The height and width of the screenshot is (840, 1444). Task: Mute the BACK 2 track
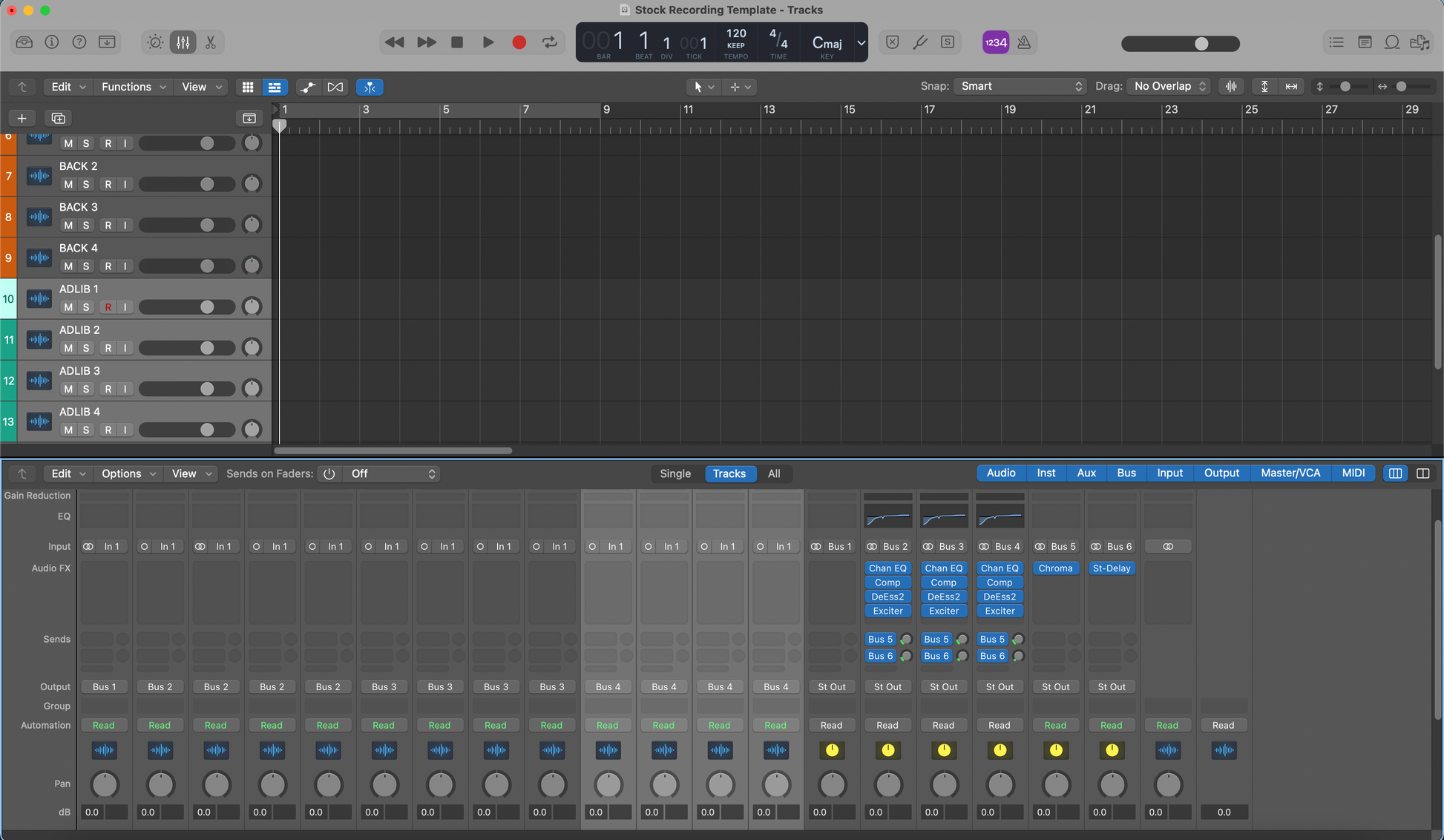pos(68,184)
